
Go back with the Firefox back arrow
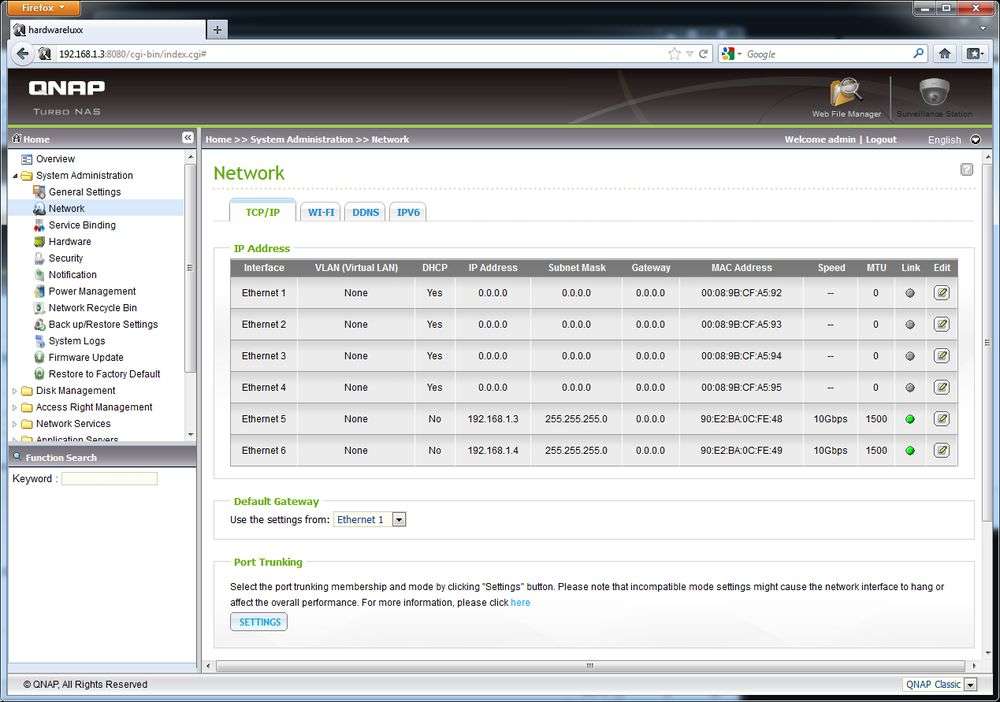click(22, 54)
